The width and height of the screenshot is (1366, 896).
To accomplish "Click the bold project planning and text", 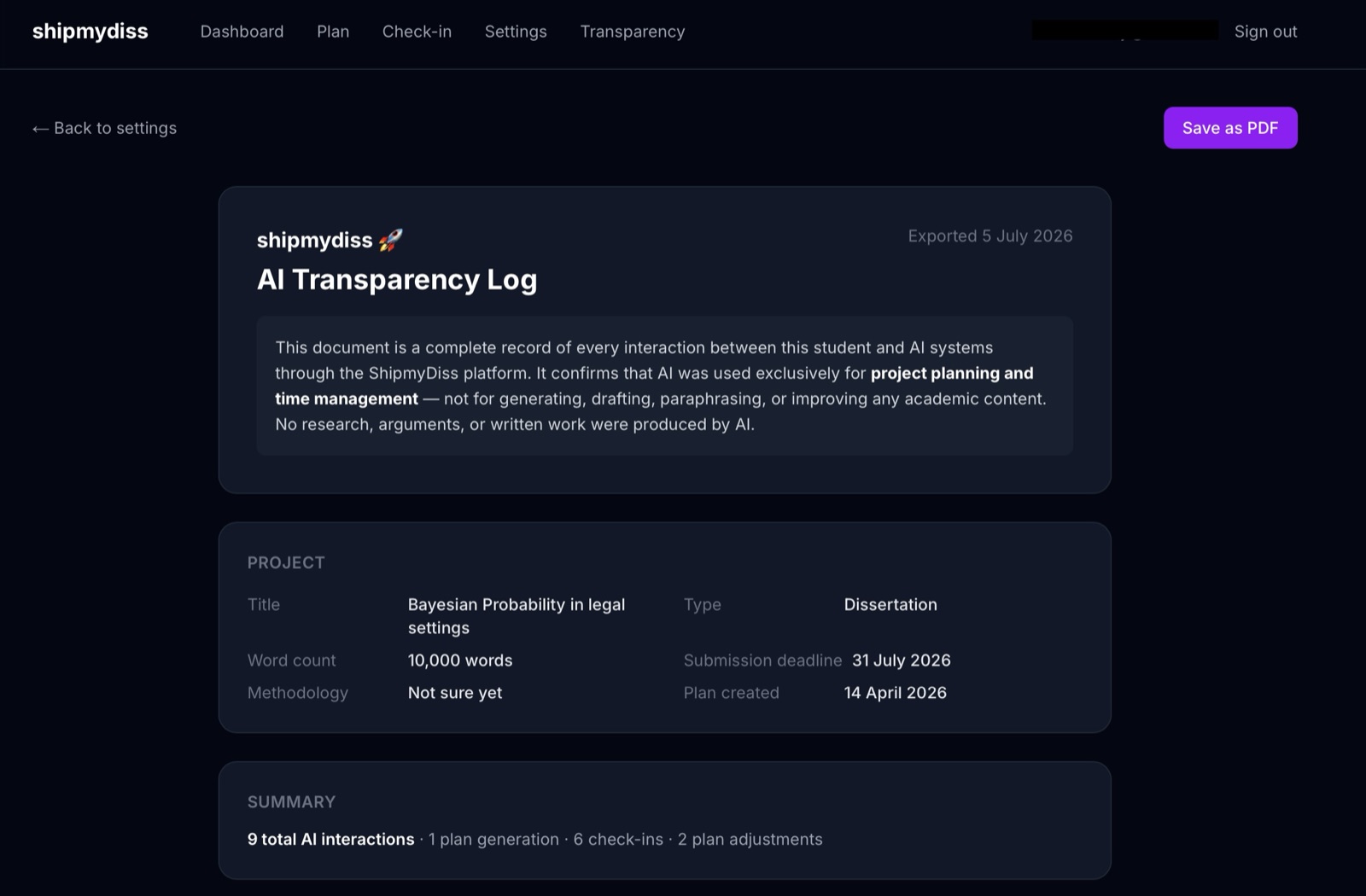I will [x=952, y=373].
